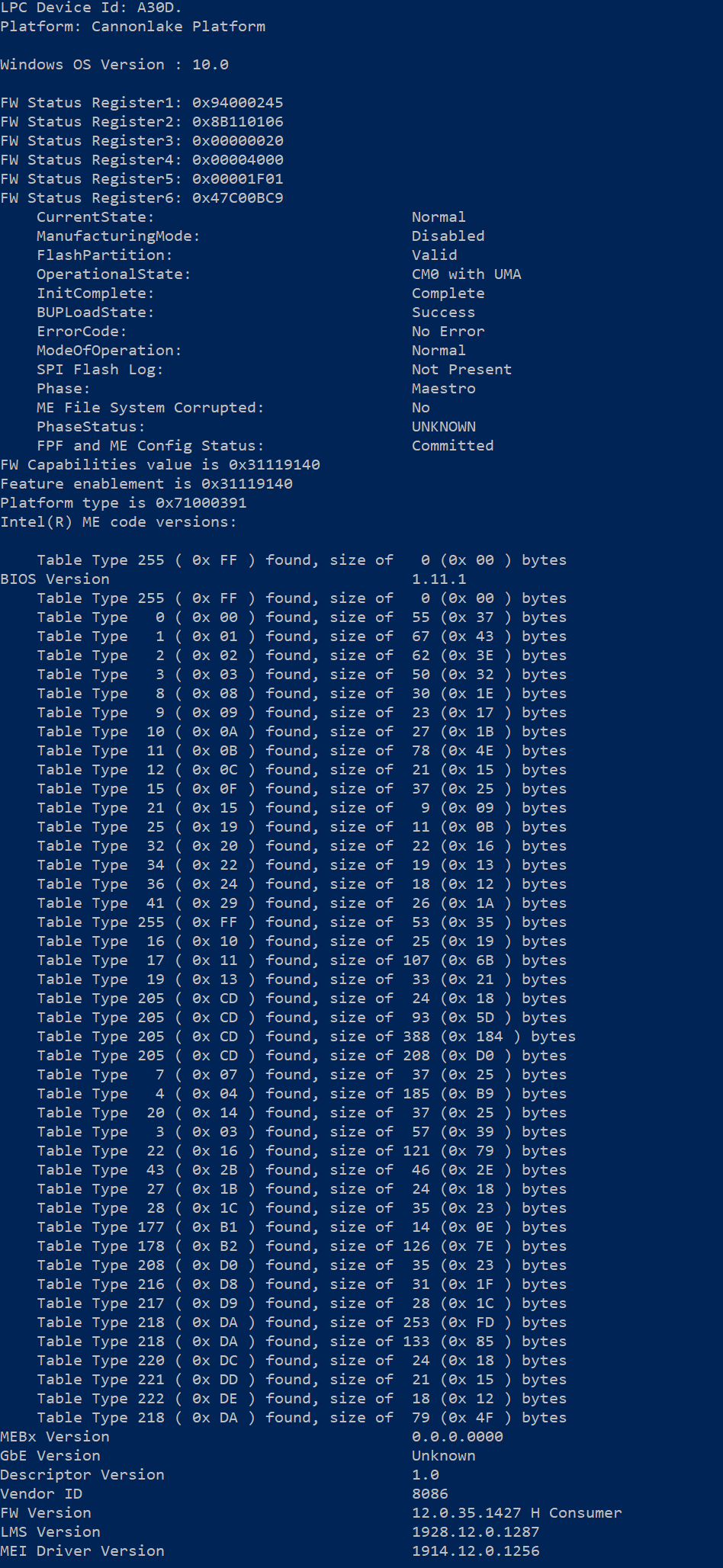
Task: Click FW Status Register6 value 0x47C00BC9
Action: click(238, 197)
